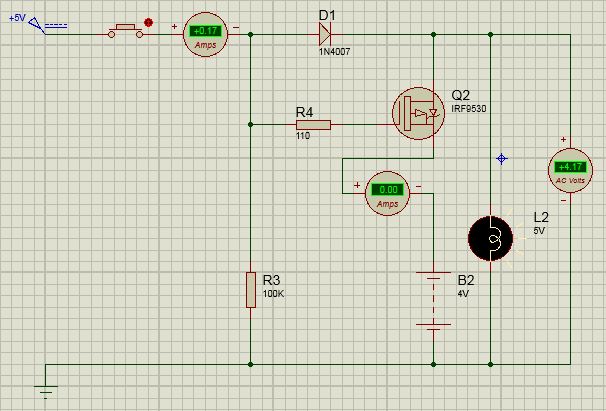606x411 pixels.
Task: Click the 4V label beside battery B2
Action: click(x=463, y=294)
